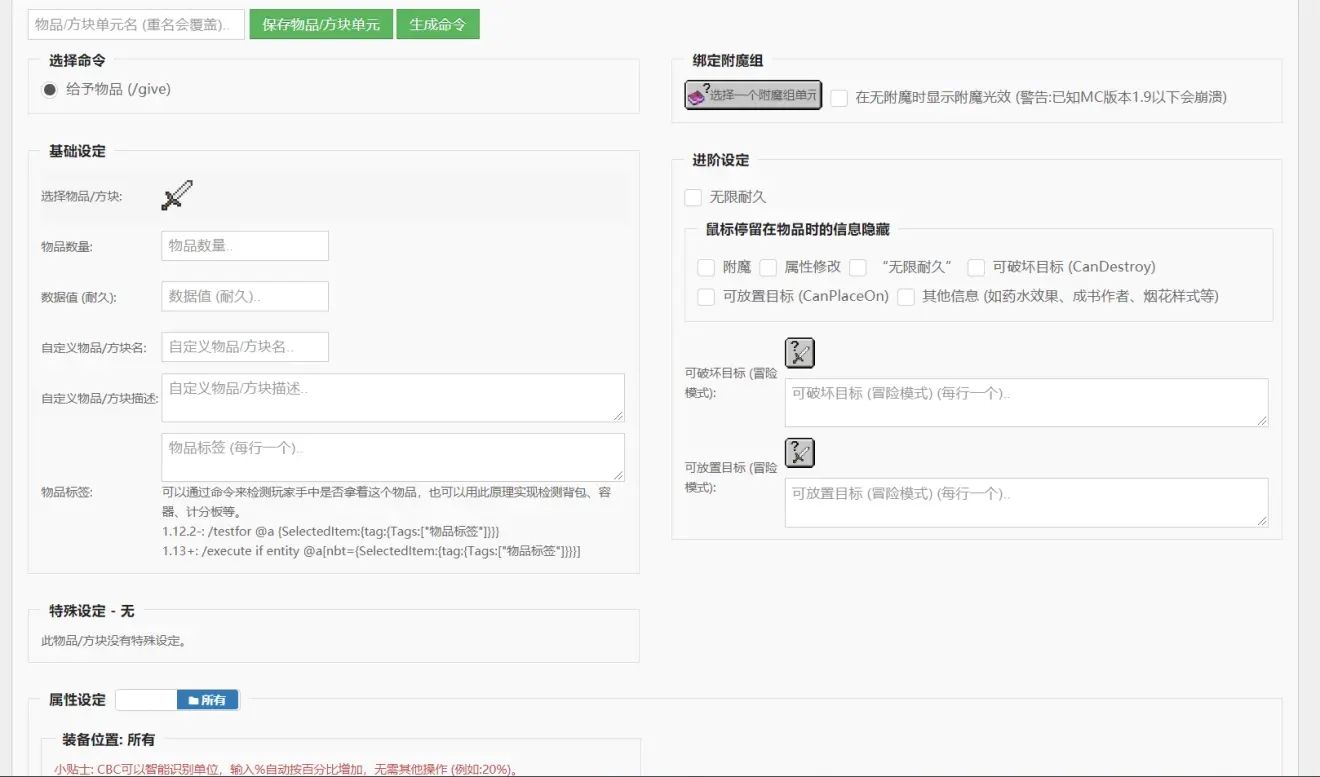Check the 可放置目标 (CanPlaceOn) hide checkbox
Screen dimensions: 1320x777
point(706,297)
